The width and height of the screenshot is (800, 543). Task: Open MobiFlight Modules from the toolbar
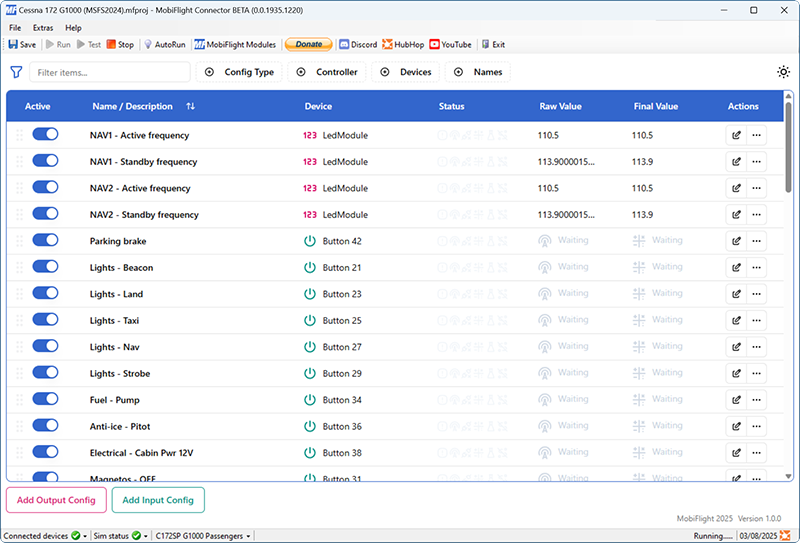(x=235, y=44)
